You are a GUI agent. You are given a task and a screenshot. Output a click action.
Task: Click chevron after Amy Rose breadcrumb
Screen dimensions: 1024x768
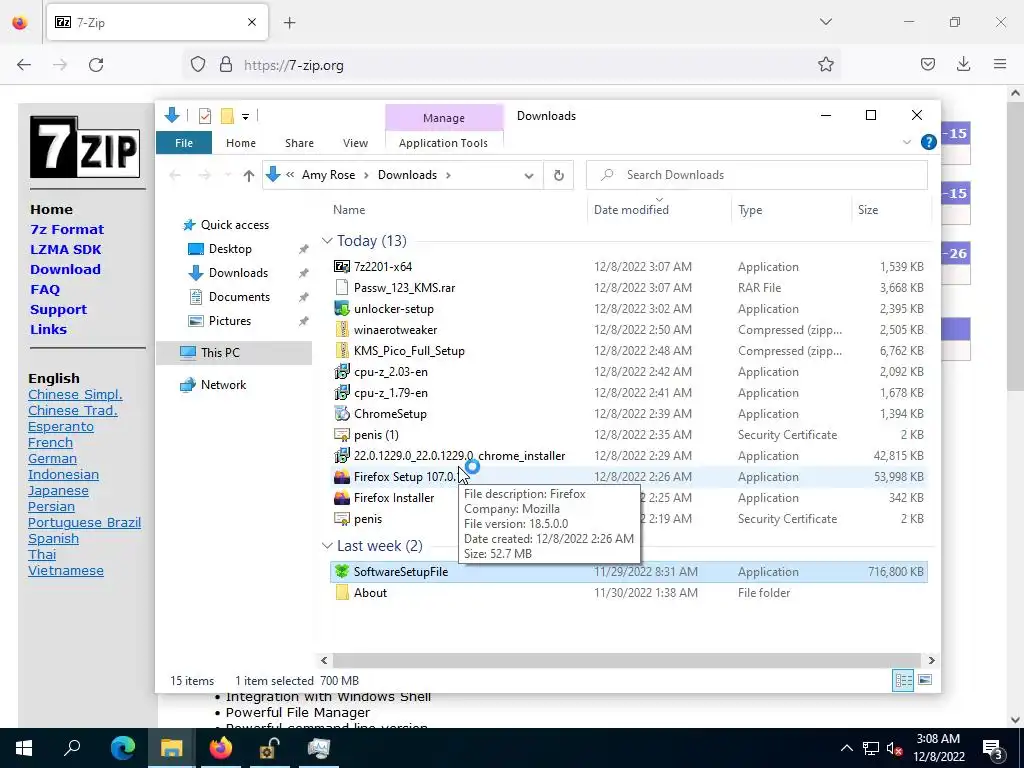pyautogui.click(x=366, y=175)
